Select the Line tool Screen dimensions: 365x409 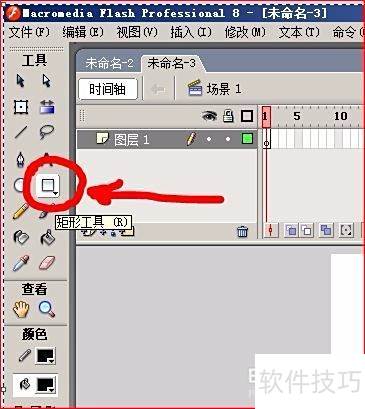21,132
